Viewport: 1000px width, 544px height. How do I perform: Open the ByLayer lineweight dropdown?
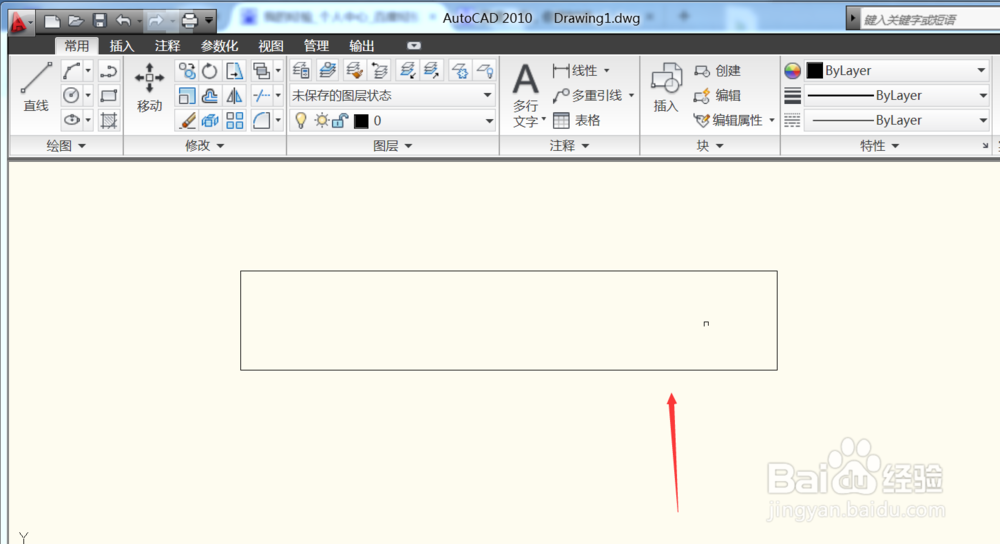click(897, 96)
